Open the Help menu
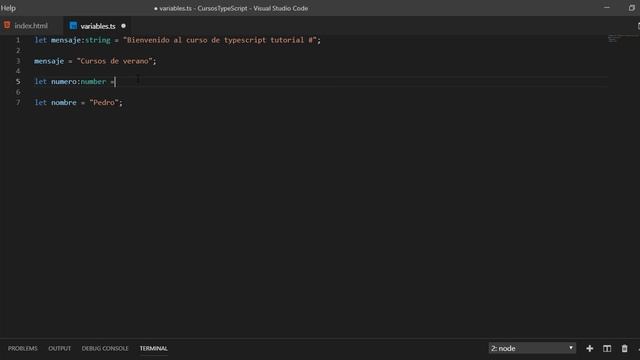The image size is (640, 360). tap(8, 8)
